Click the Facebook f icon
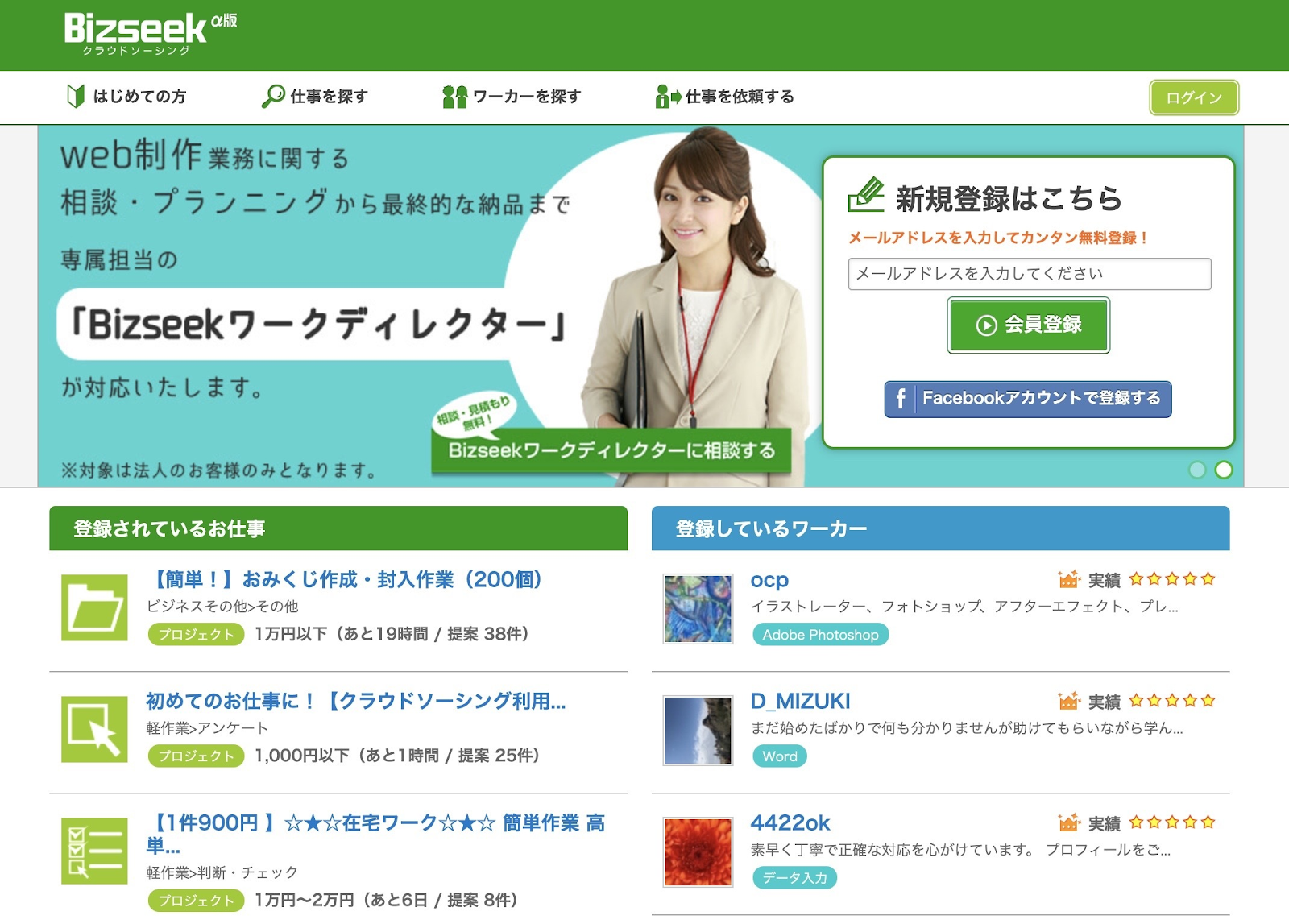The height and width of the screenshot is (924, 1289). [x=901, y=399]
